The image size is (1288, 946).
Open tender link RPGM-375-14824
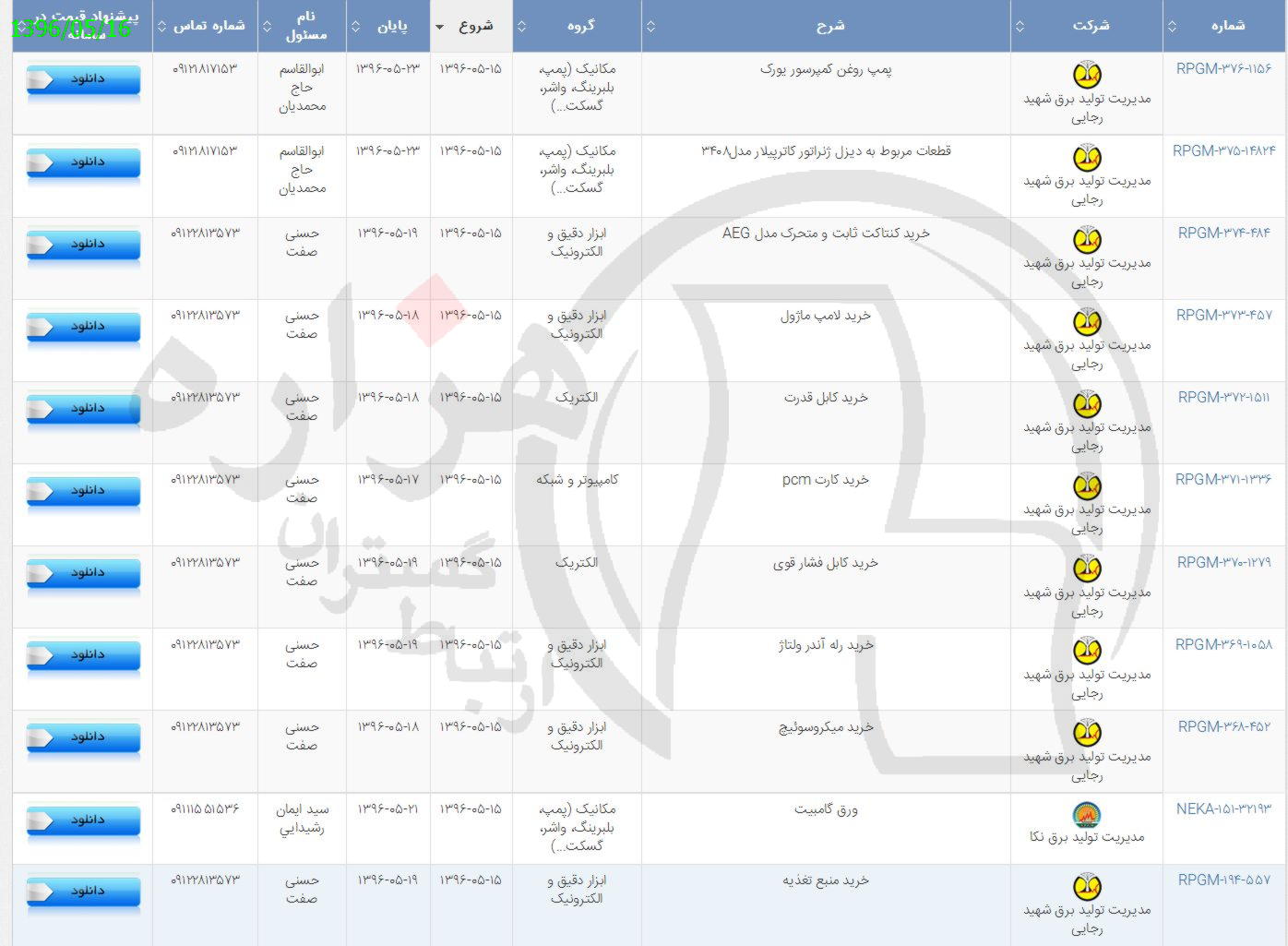[x=1223, y=150]
